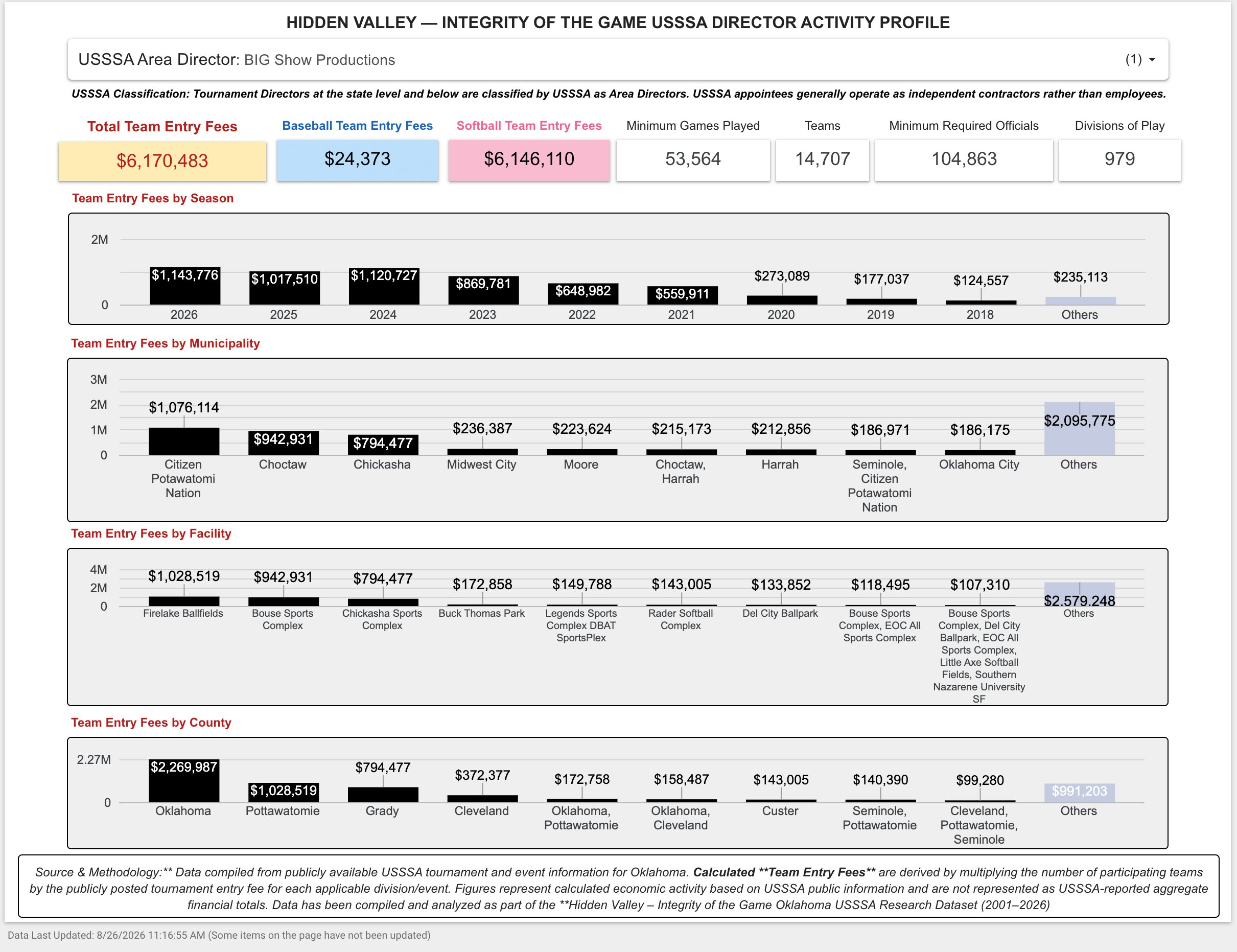Select the 2021 season bar labeled $559,911

683,296
